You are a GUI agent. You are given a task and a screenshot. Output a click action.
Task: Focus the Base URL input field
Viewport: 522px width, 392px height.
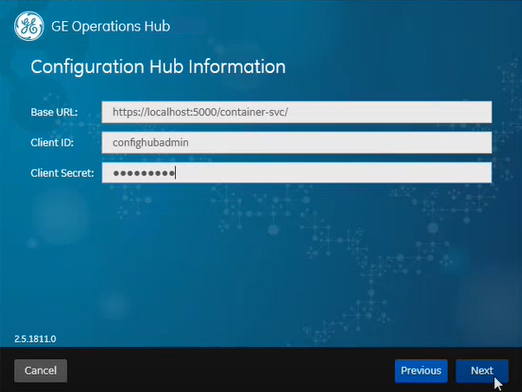[297, 112]
